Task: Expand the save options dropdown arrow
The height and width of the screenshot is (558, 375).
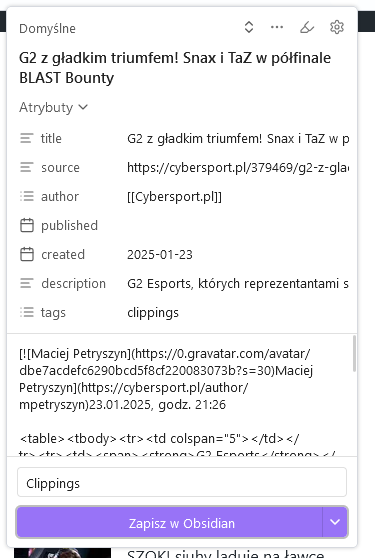Action: coord(335,522)
